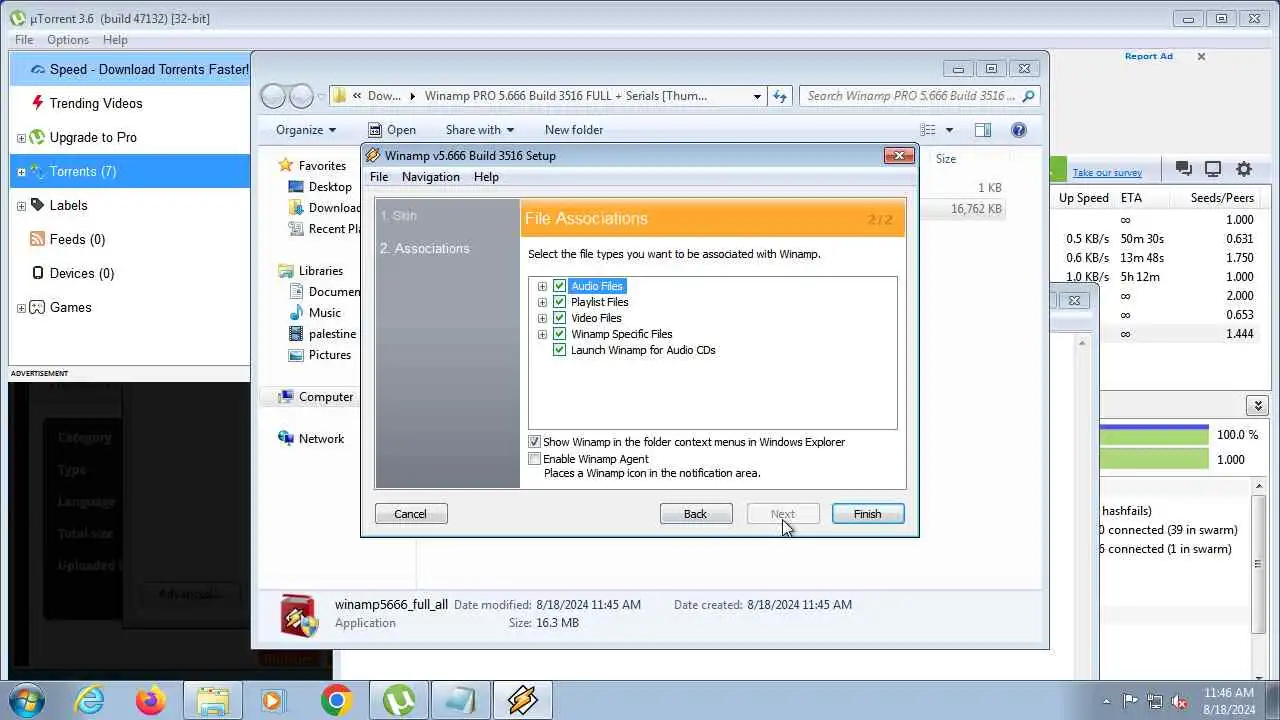Viewport: 1280px width, 720px height.
Task: Expand Labels in uTorrent sidebar
Action: click(21, 206)
